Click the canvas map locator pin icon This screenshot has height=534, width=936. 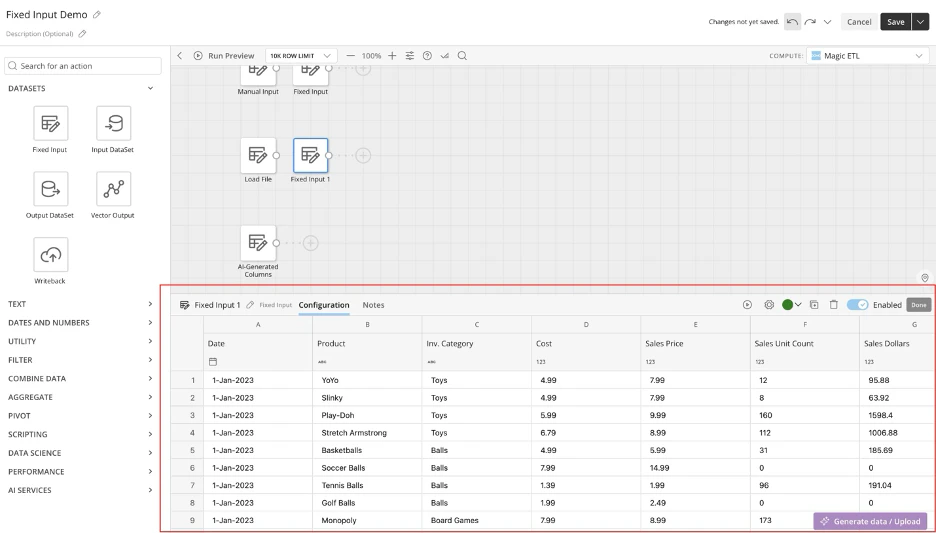click(925, 277)
